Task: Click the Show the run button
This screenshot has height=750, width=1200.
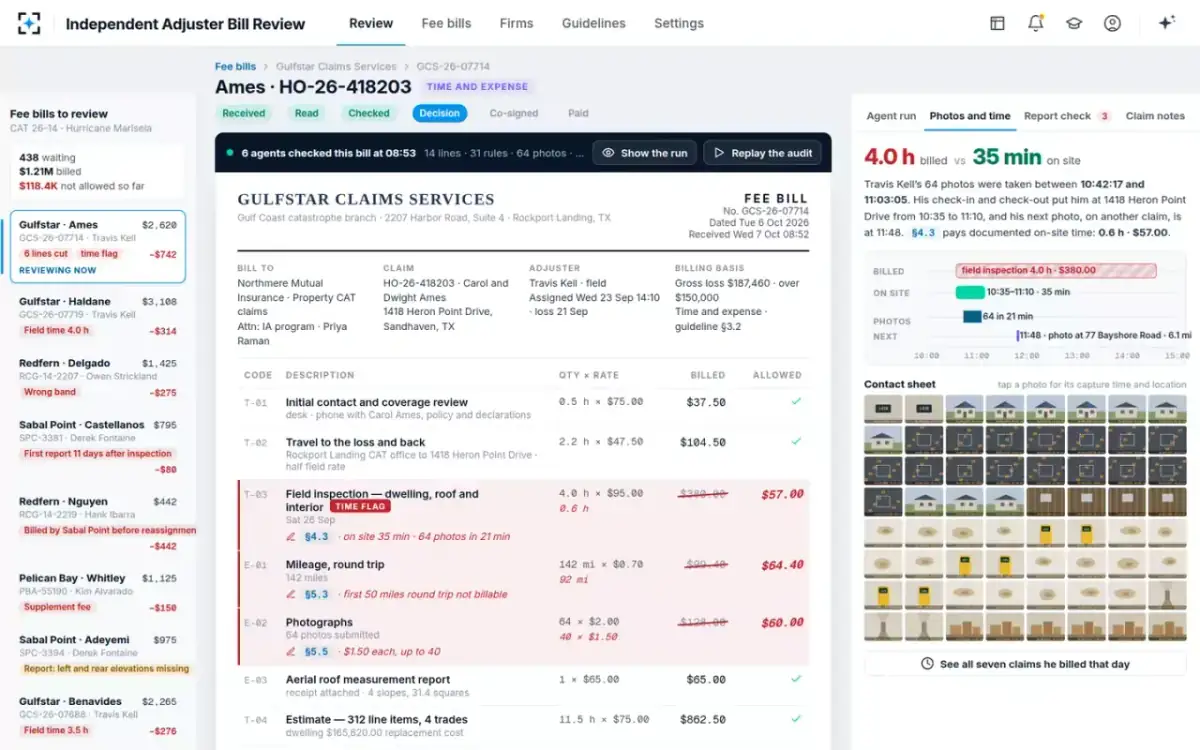Action: pos(645,153)
